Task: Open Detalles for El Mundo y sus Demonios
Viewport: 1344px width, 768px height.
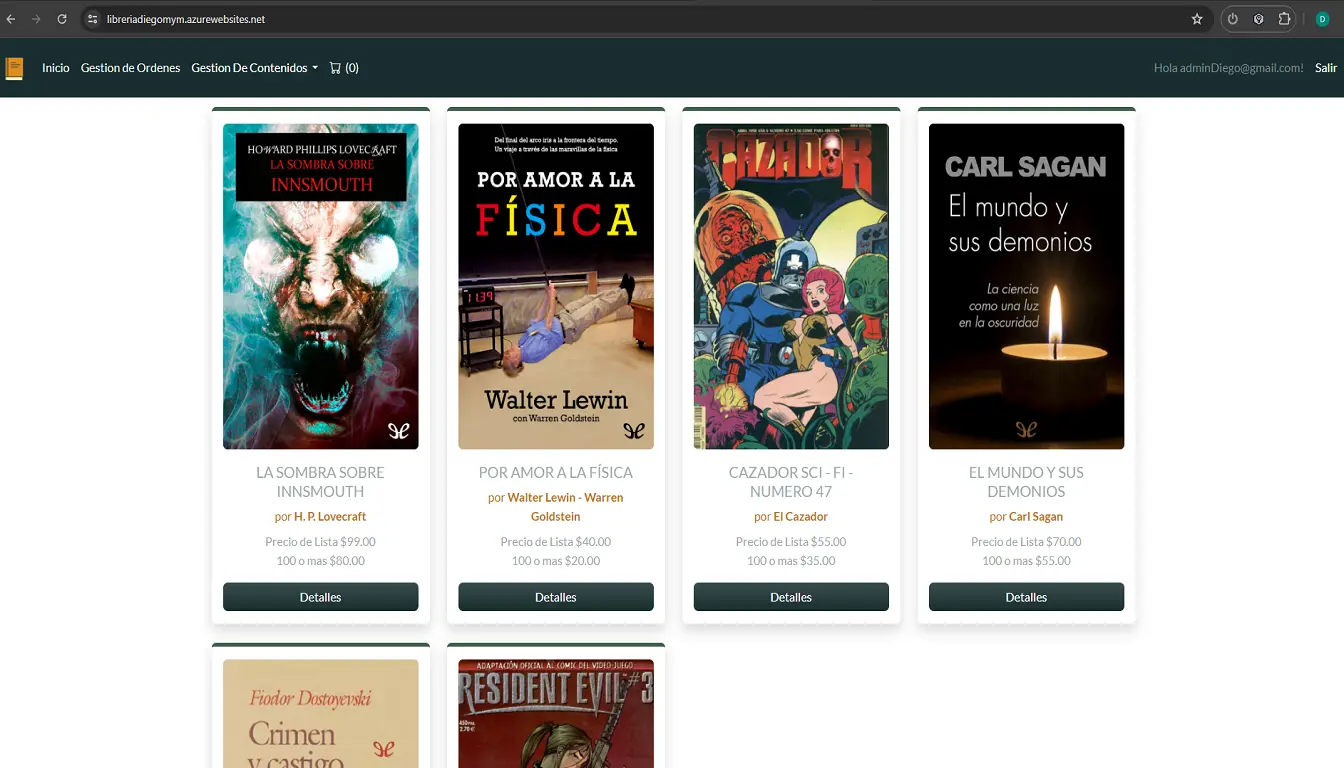Action: pyautogui.click(x=1026, y=597)
